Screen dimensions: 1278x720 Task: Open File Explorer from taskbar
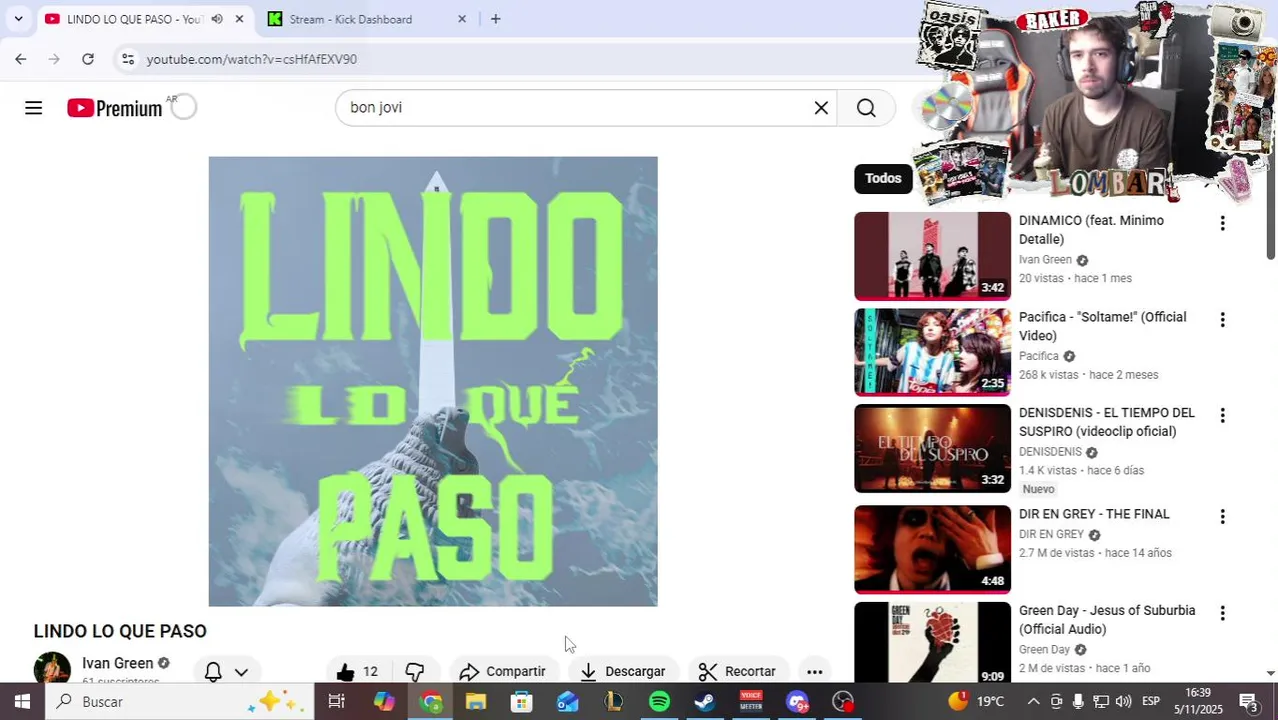(476, 702)
